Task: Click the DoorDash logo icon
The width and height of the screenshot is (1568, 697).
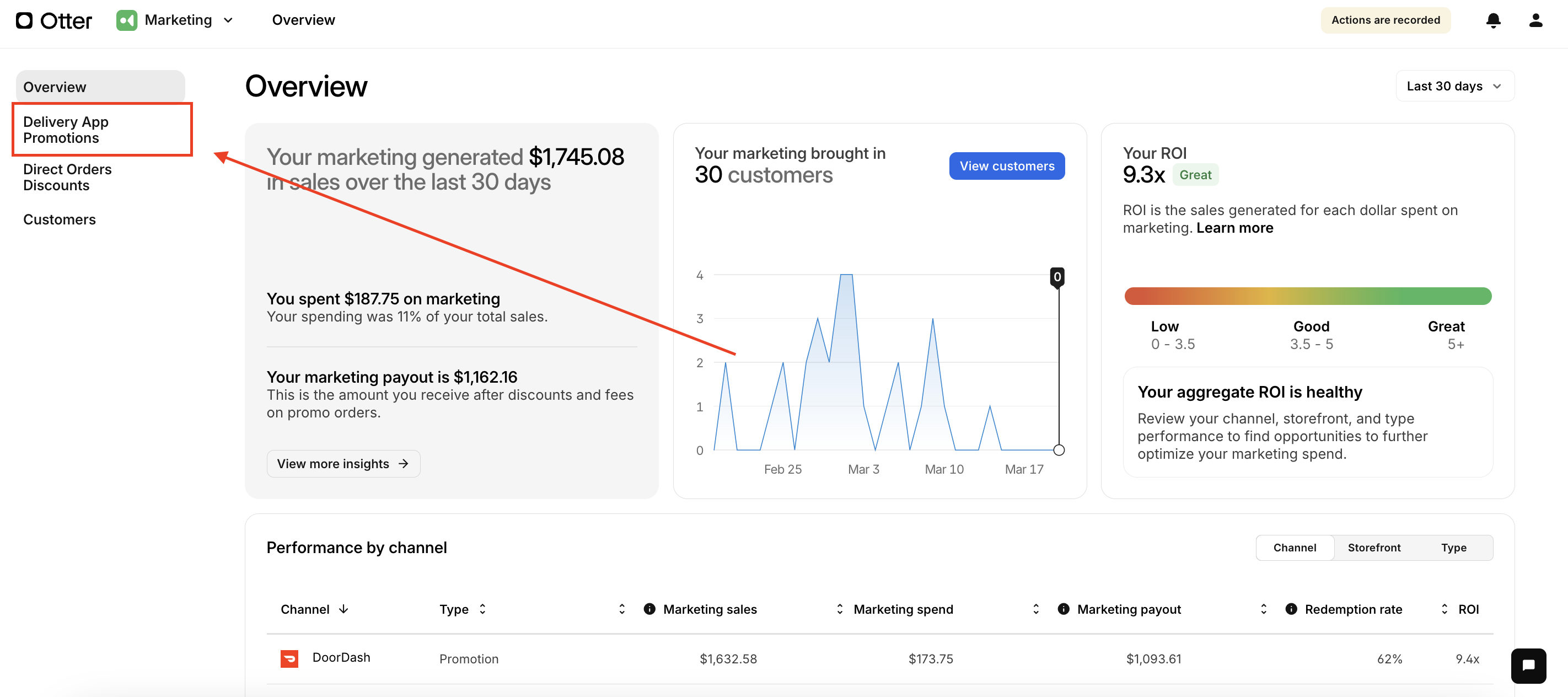Action: point(289,658)
